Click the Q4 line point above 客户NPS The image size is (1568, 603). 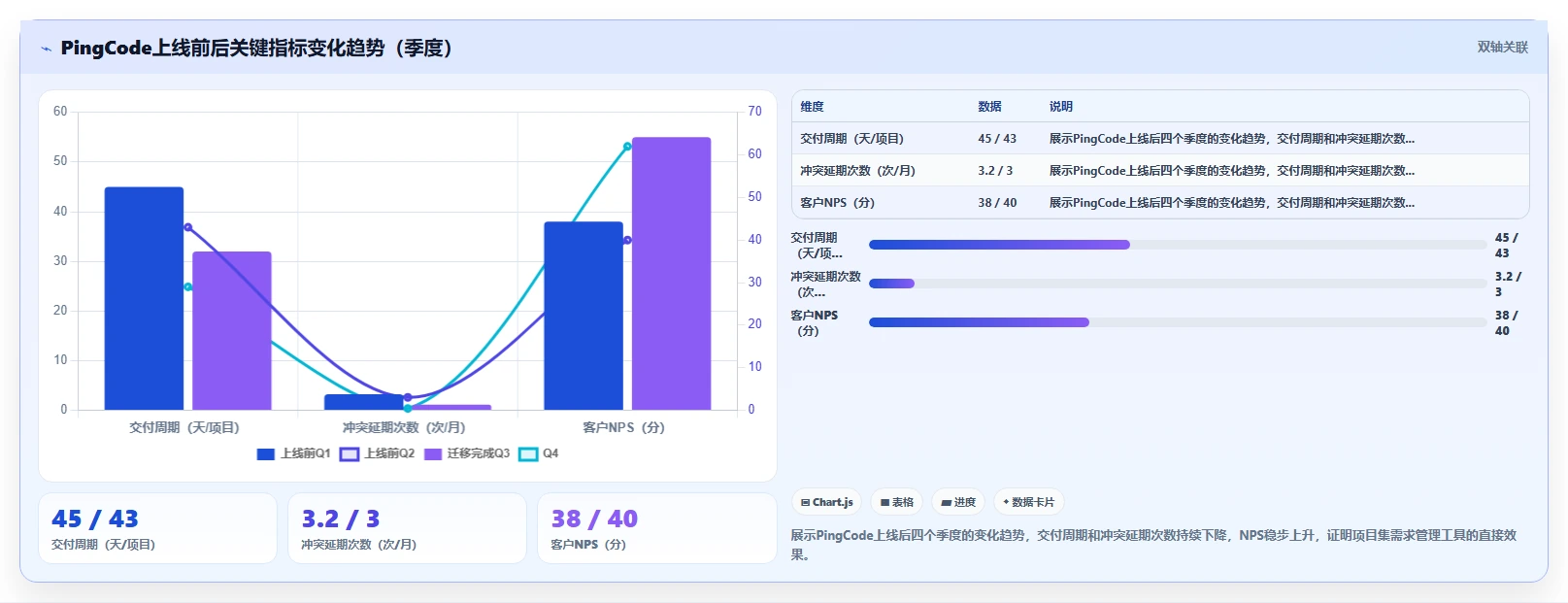627,147
